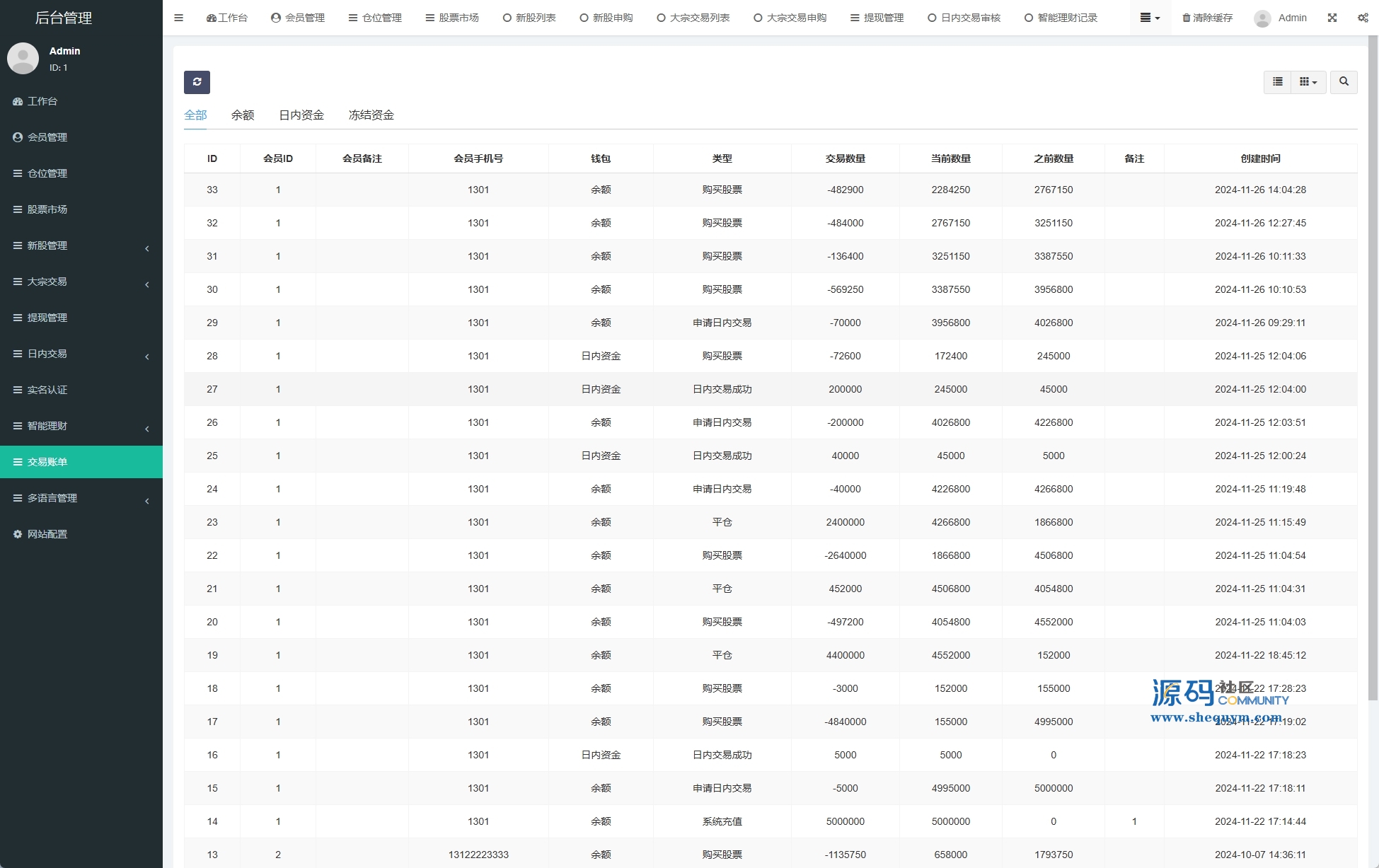Open the 提现管理 top navigation tab
Viewport: 1379px width, 868px height.
[877, 18]
